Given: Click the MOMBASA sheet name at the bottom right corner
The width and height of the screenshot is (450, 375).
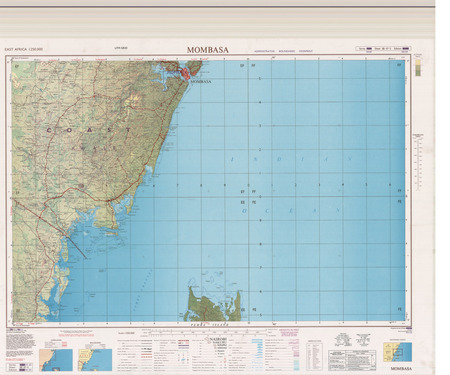Looking at the screenshot, I should [401, 369].
